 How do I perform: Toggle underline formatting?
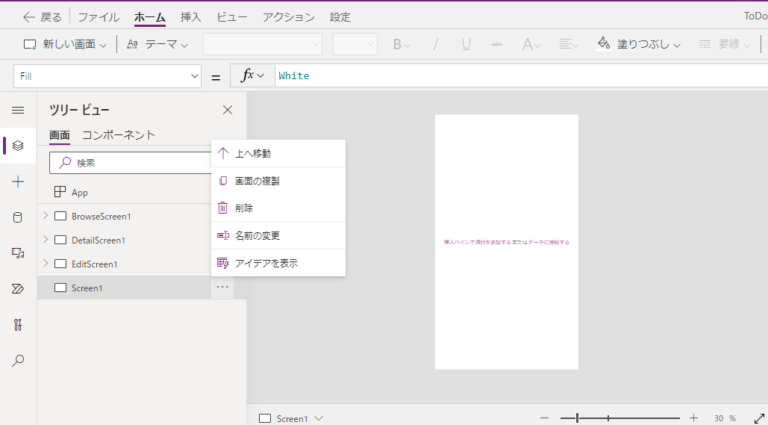coord(466,45)
